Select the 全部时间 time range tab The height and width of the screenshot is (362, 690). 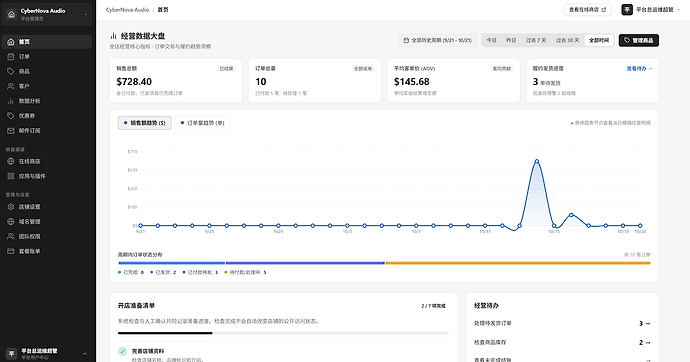point(599,40)
